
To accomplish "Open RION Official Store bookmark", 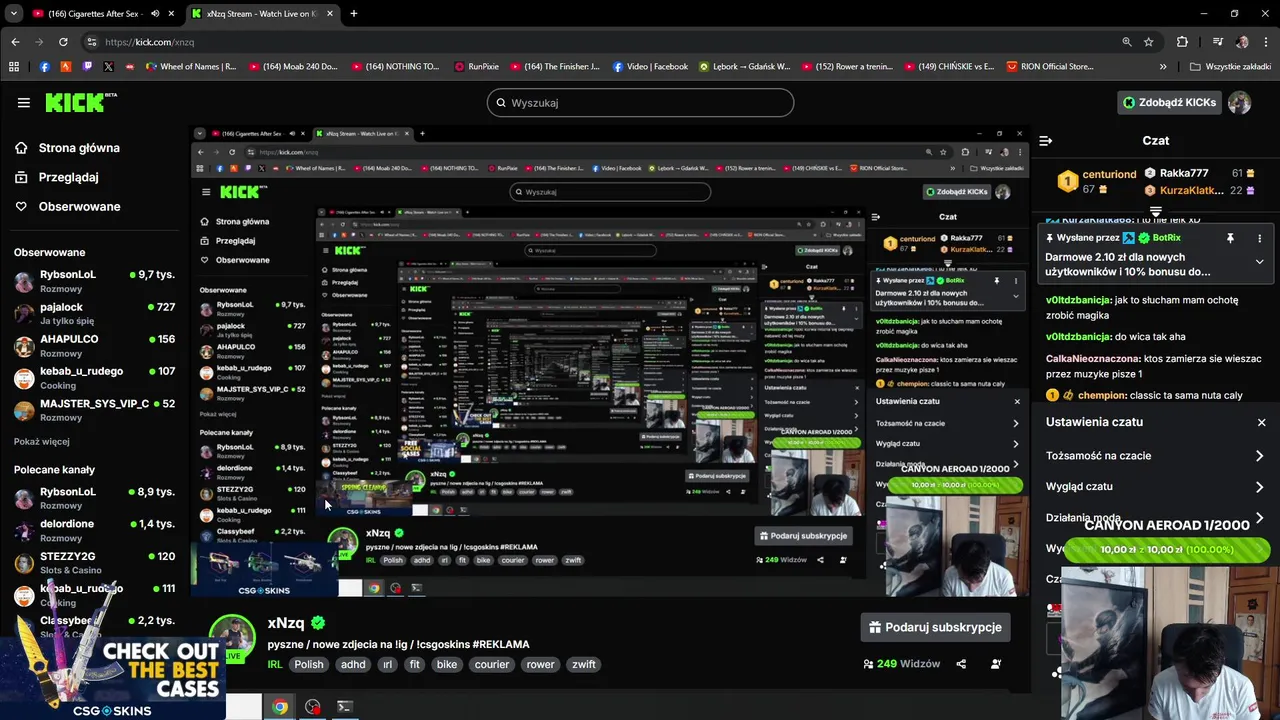I will coord(1049,67).
